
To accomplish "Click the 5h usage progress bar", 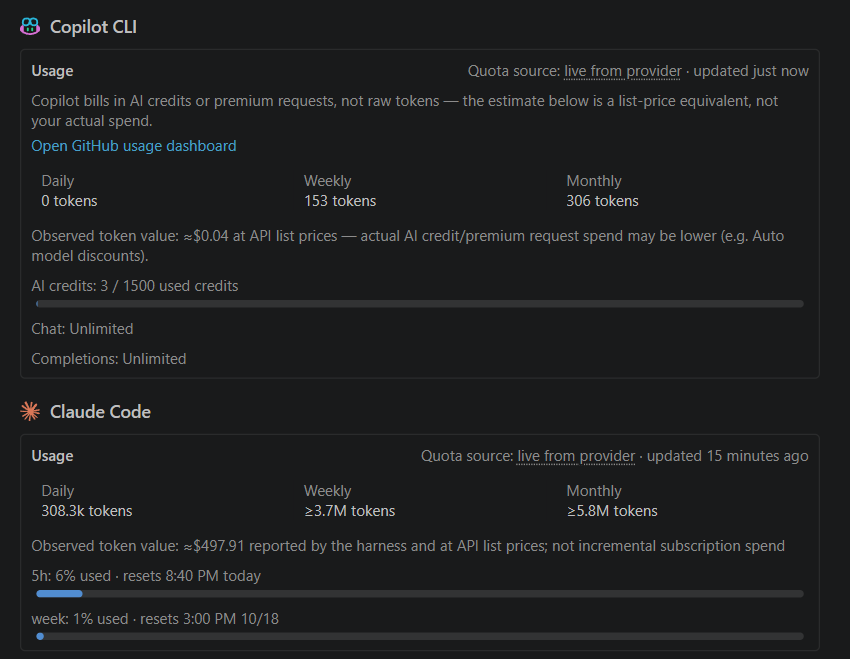I will tap(420, 594).
